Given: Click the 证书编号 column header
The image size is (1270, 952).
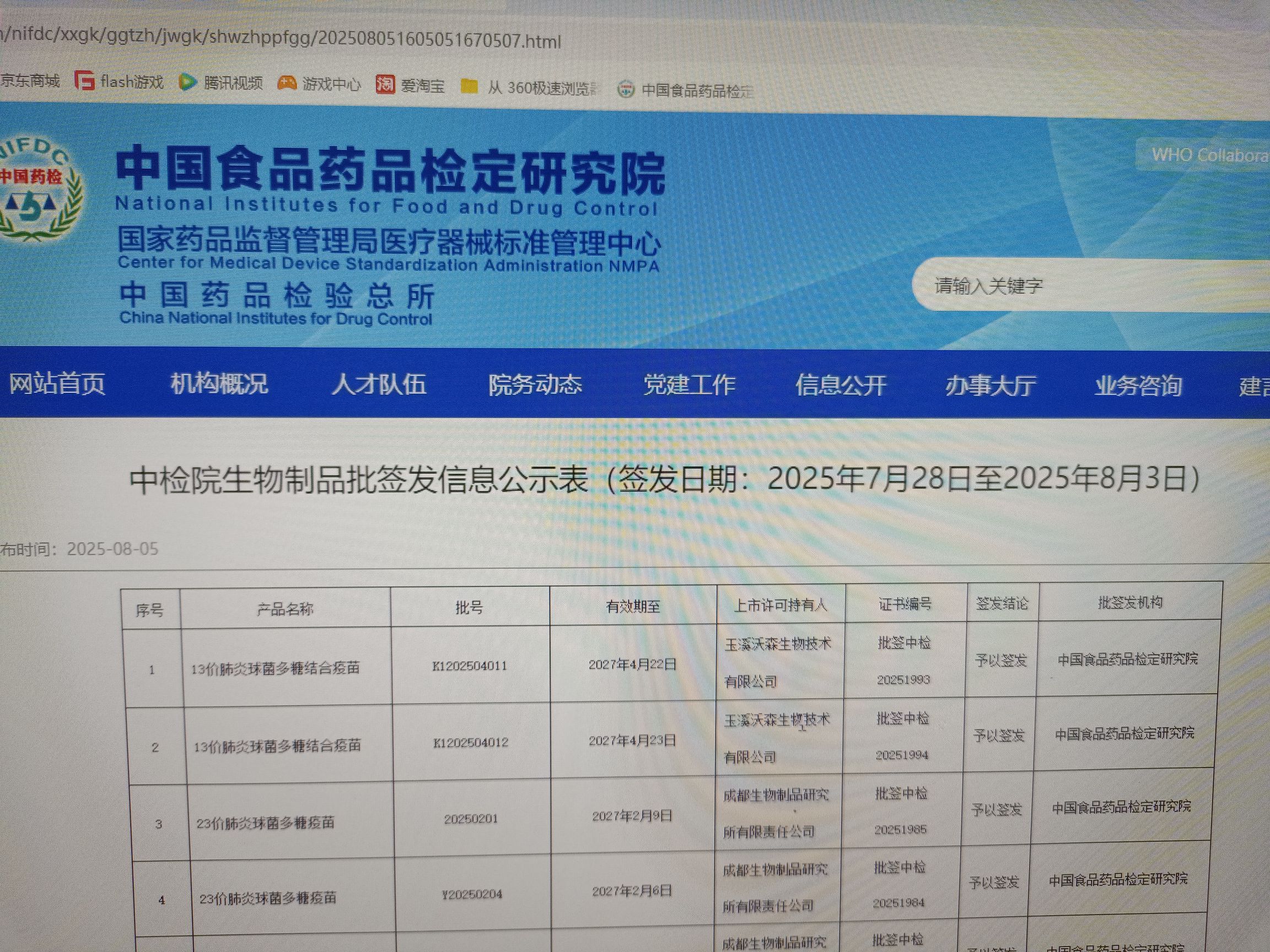Looking at the screenshot, I should pyautogui.click(x=906, y=604).
